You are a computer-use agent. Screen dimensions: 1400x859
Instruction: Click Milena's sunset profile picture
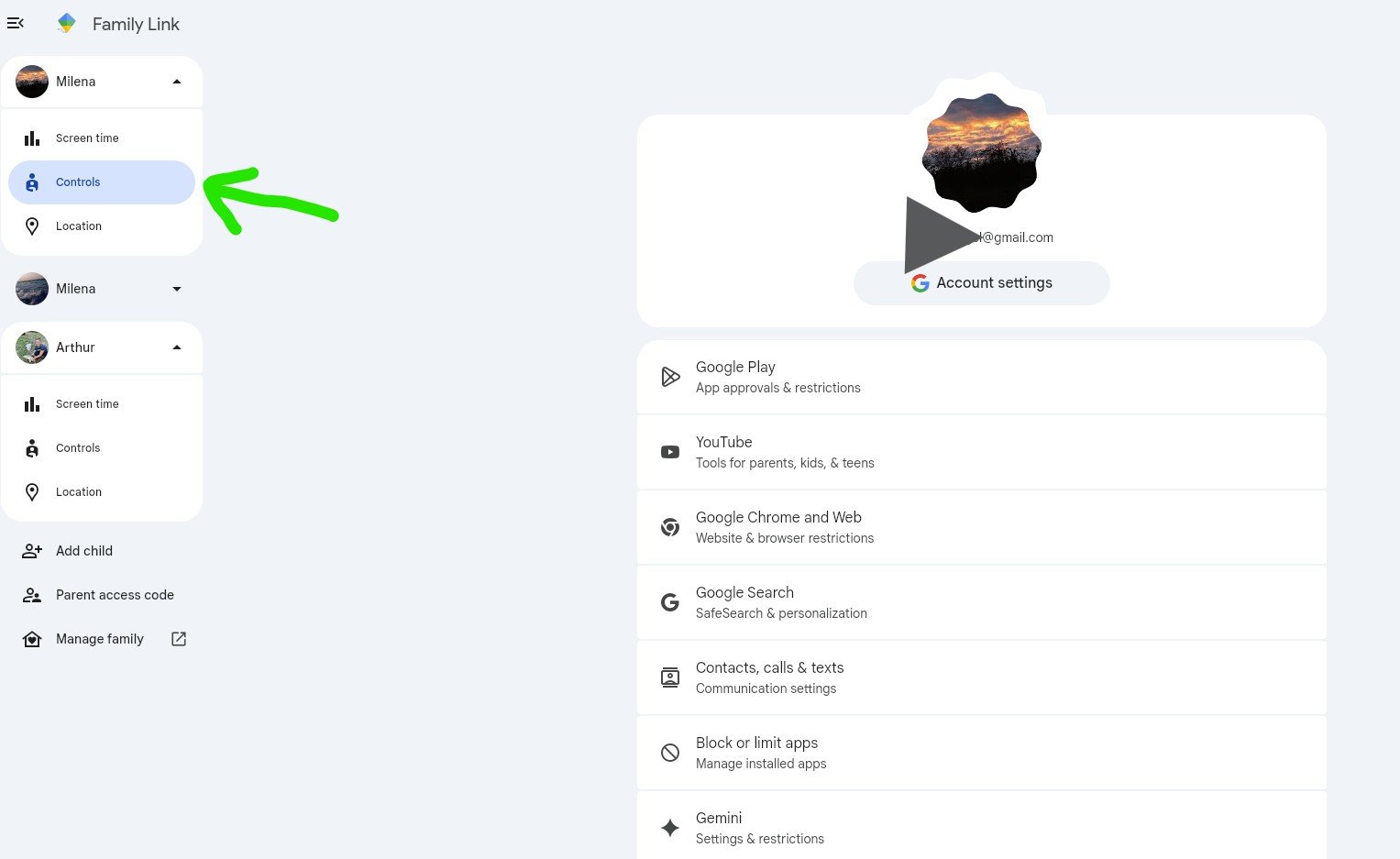pyautogui.click(x=981, y=152)
